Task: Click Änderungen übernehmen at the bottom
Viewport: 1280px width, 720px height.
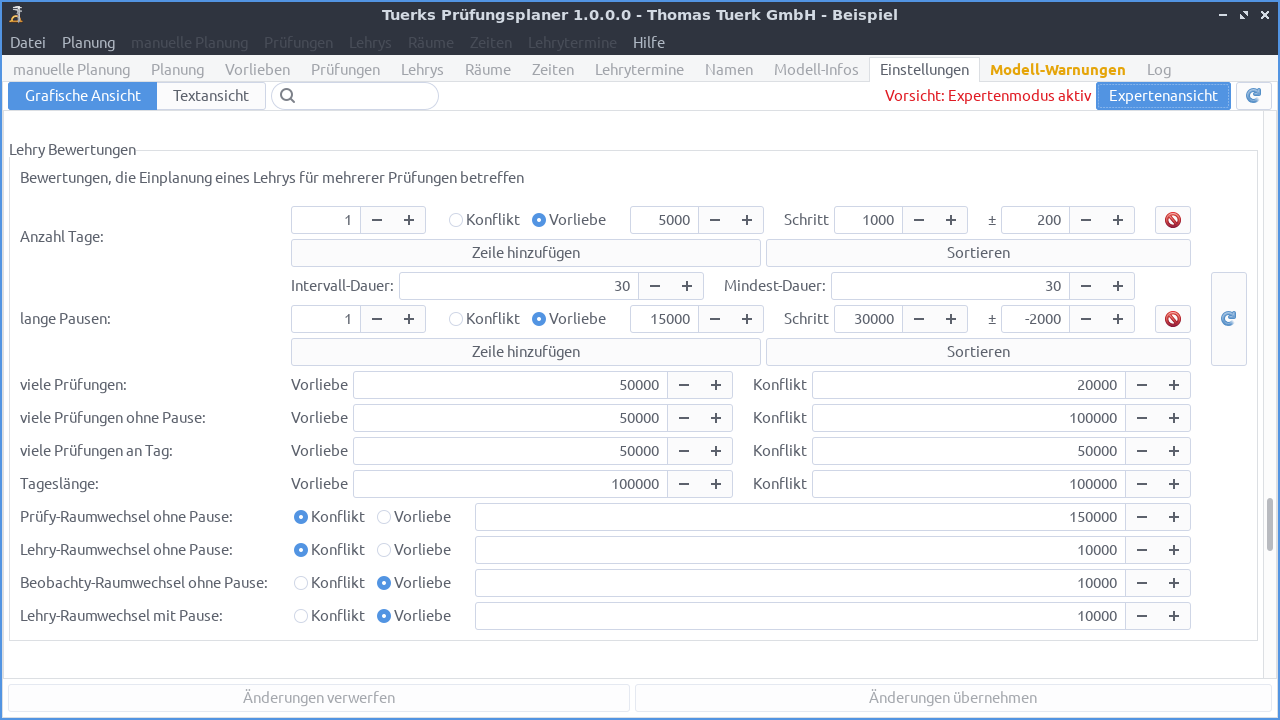Action: [x=953, y=697]
